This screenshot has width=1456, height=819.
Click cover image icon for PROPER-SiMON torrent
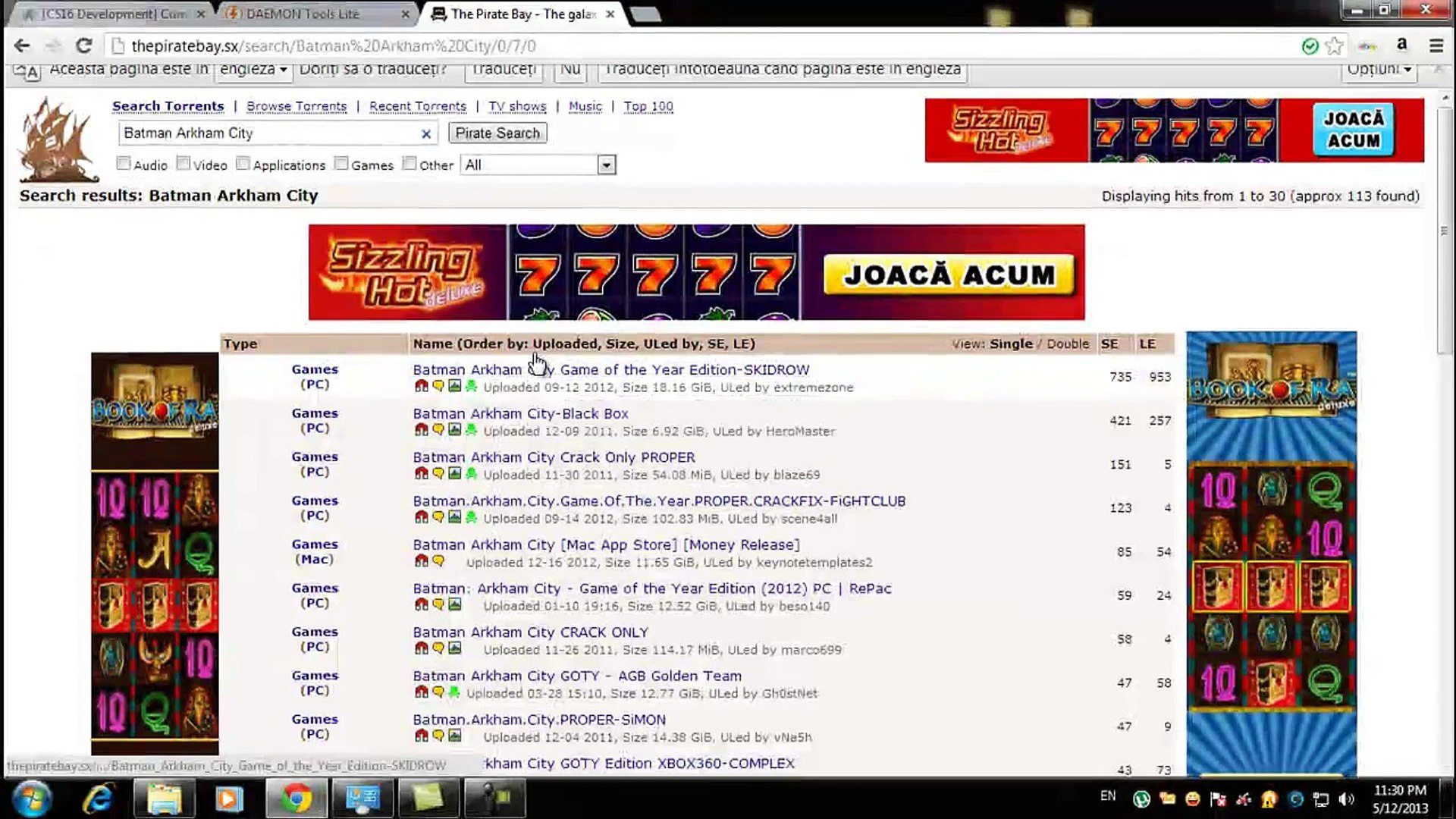coord(454,736)
